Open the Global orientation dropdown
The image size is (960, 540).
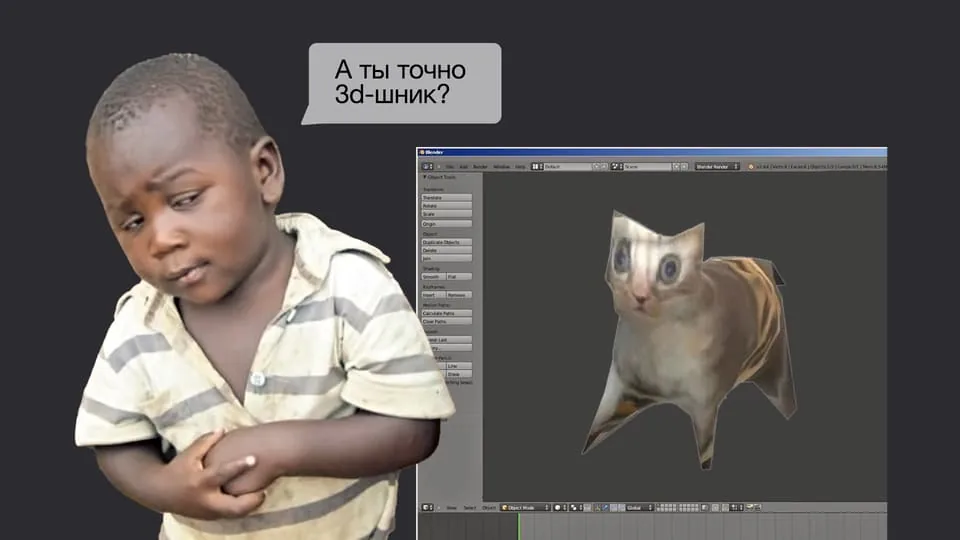(x=639, y=508)
